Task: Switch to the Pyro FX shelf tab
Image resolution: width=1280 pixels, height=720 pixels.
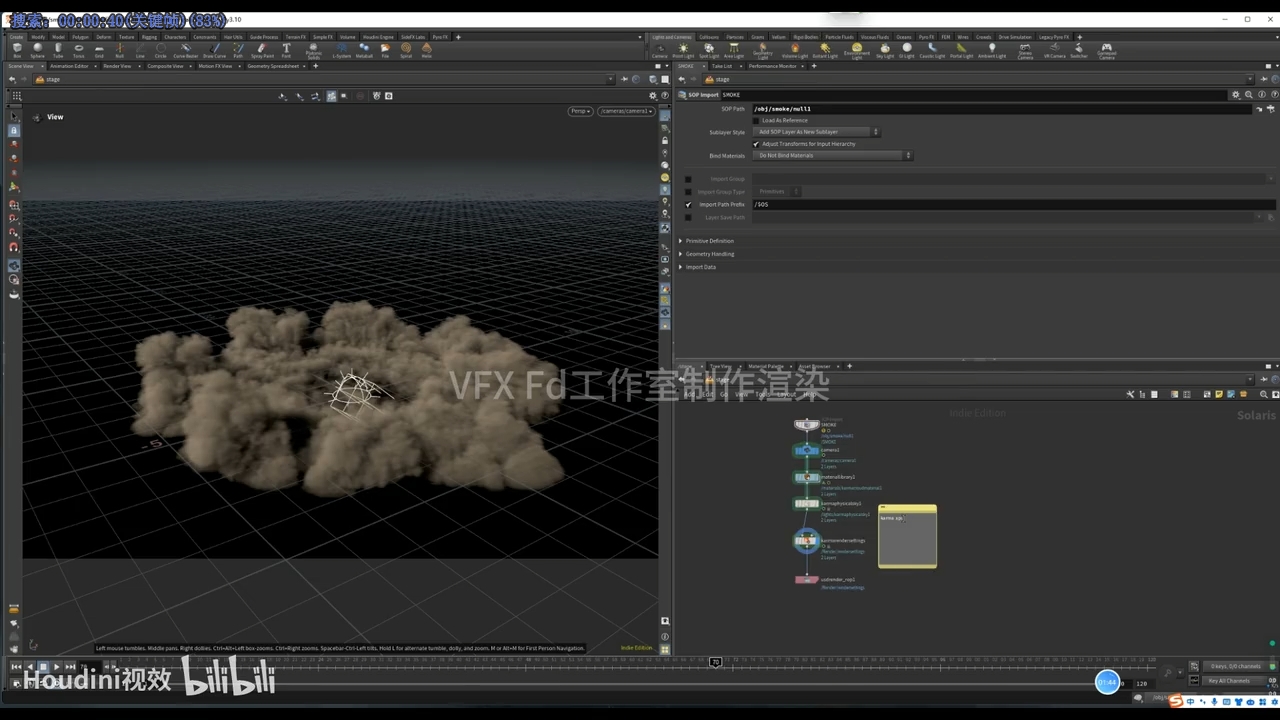Action: coord(925,37)
